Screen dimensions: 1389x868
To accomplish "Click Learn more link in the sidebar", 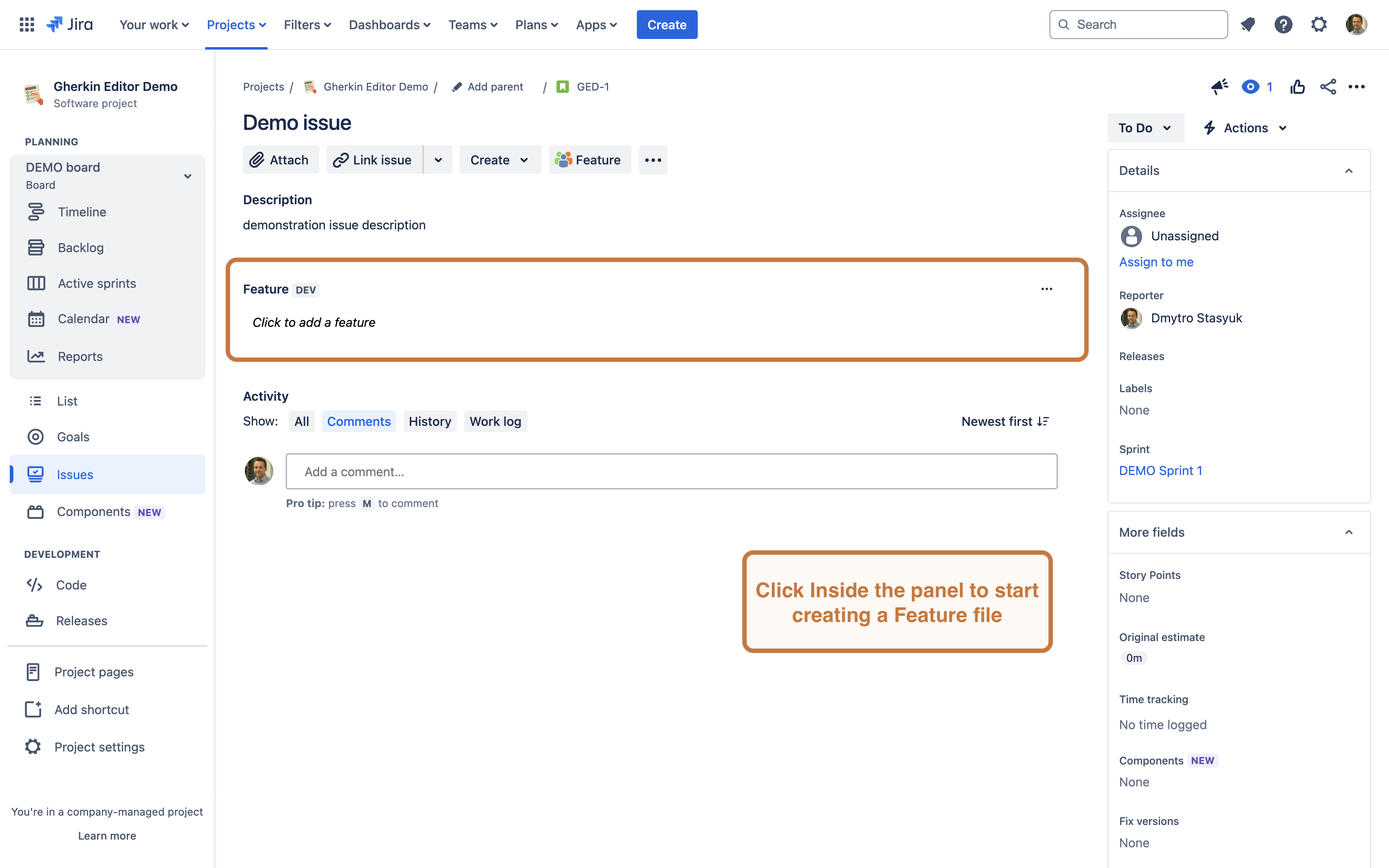I will point(107,836).
